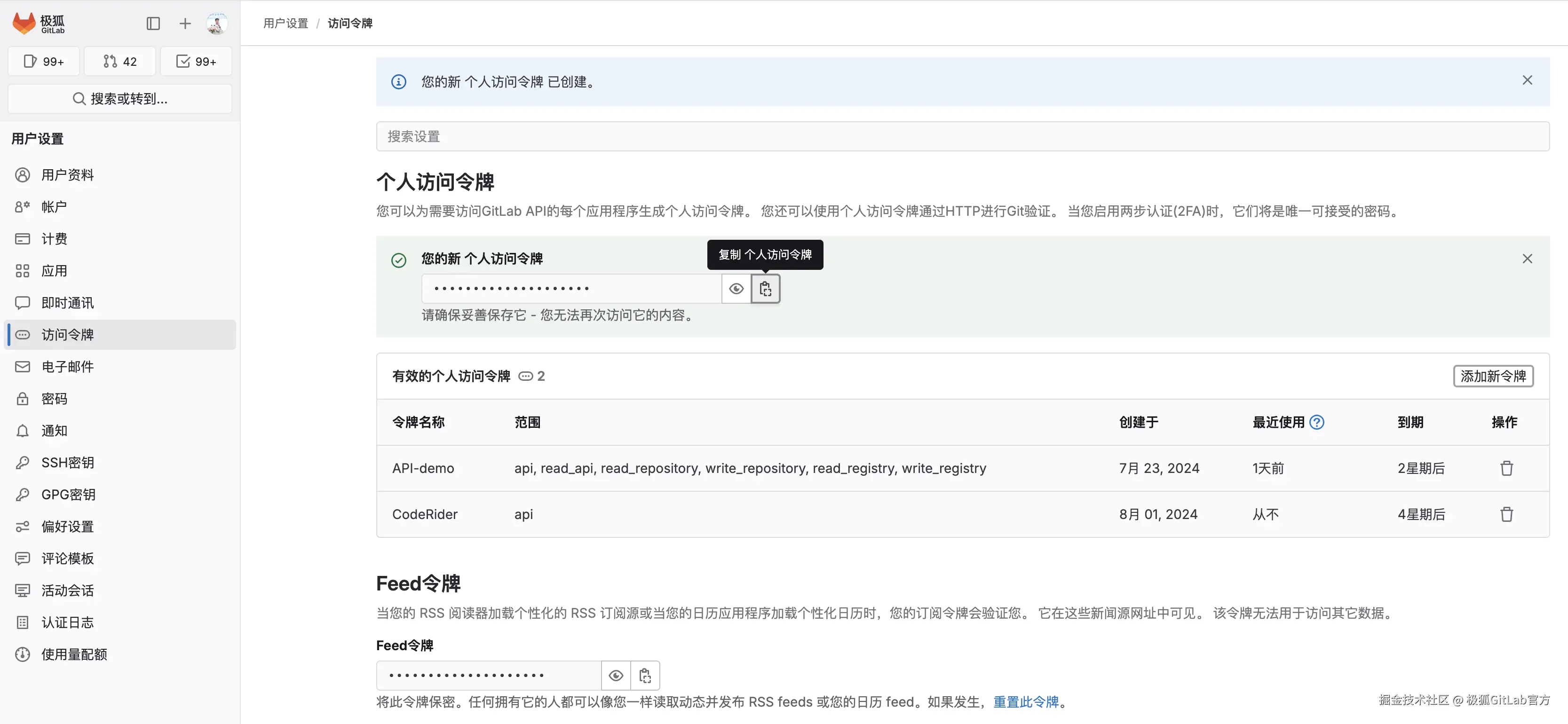Open 用户资料 in sidebar
The width and height of the screenshot is (1568, 724).
pos(68,175)
